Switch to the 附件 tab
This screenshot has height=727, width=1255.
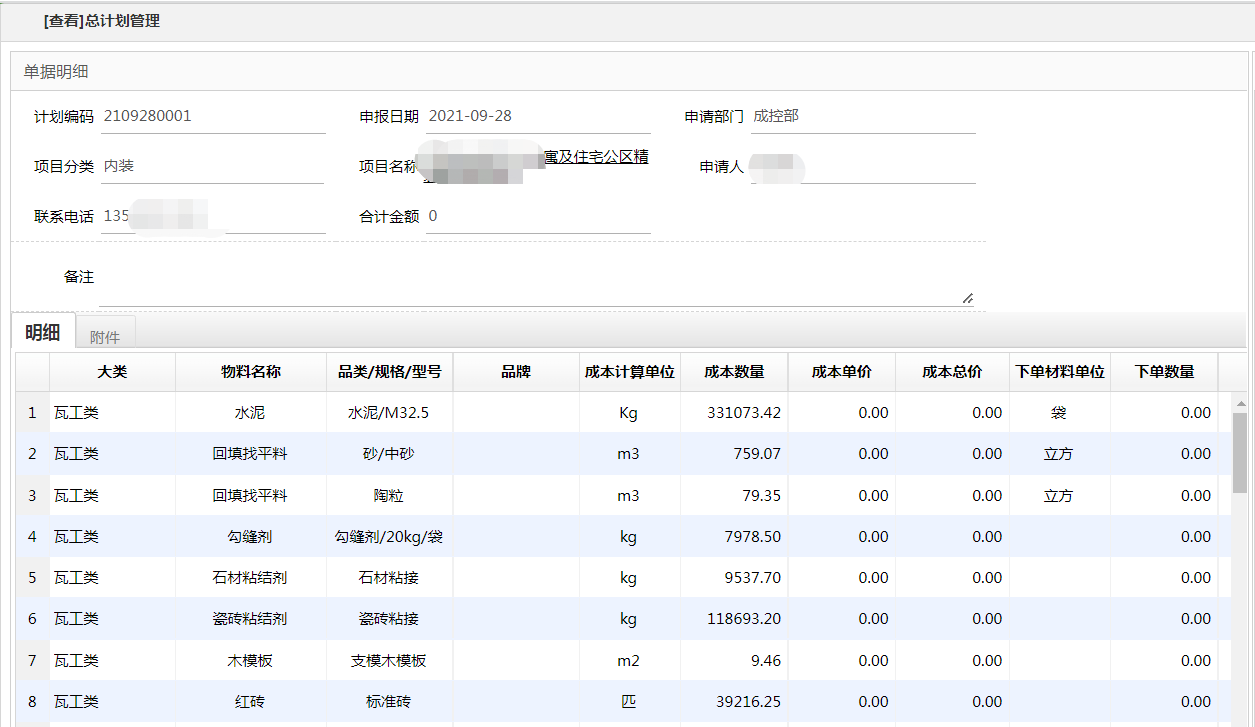105,337
